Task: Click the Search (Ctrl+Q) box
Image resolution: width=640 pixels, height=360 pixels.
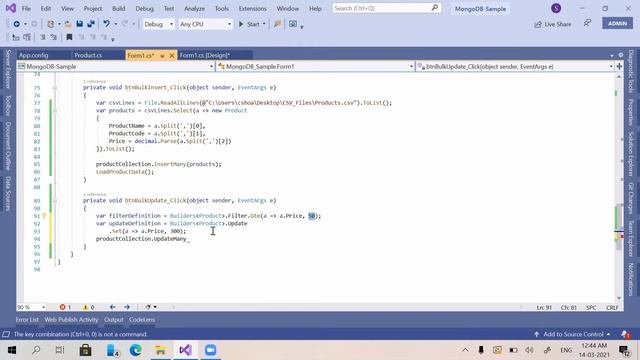Action: click(386, 8)
